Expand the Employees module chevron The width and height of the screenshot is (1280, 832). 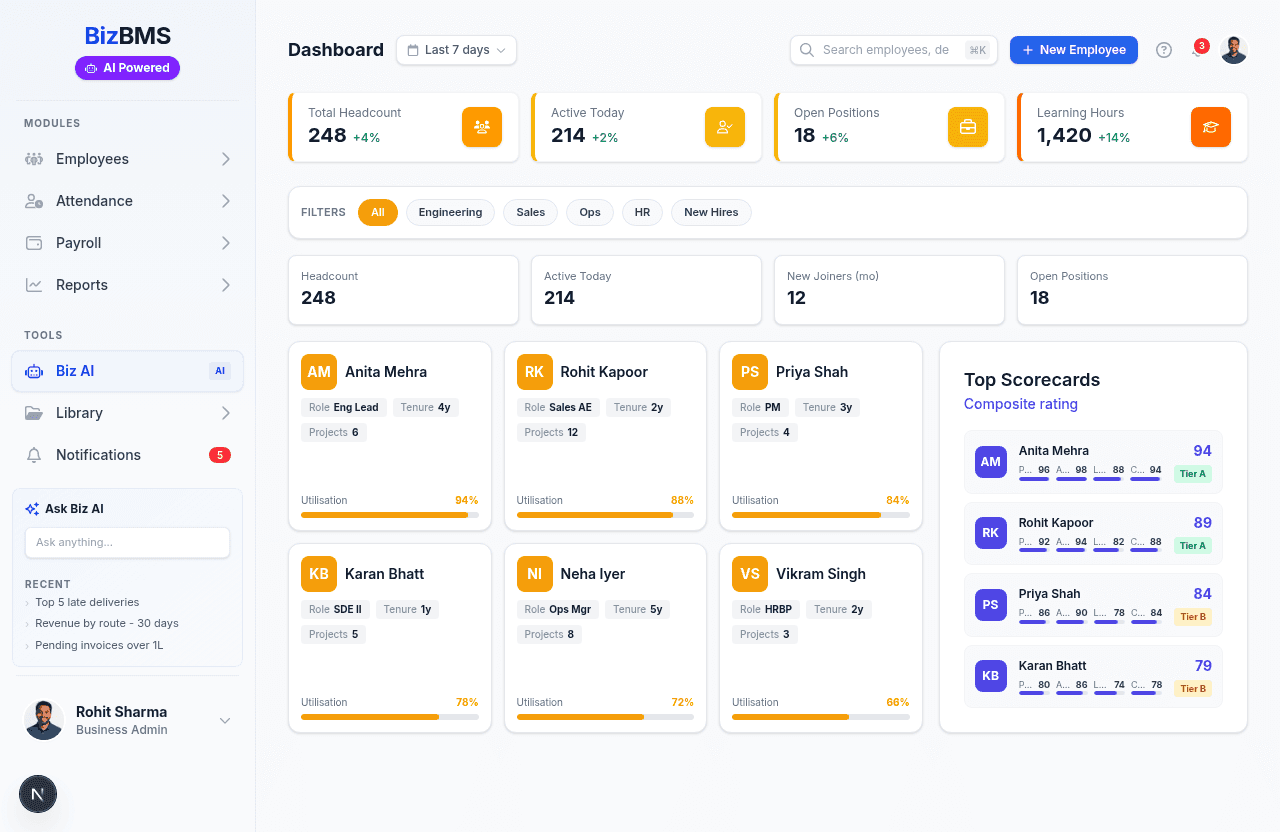(x=226, y=159)
